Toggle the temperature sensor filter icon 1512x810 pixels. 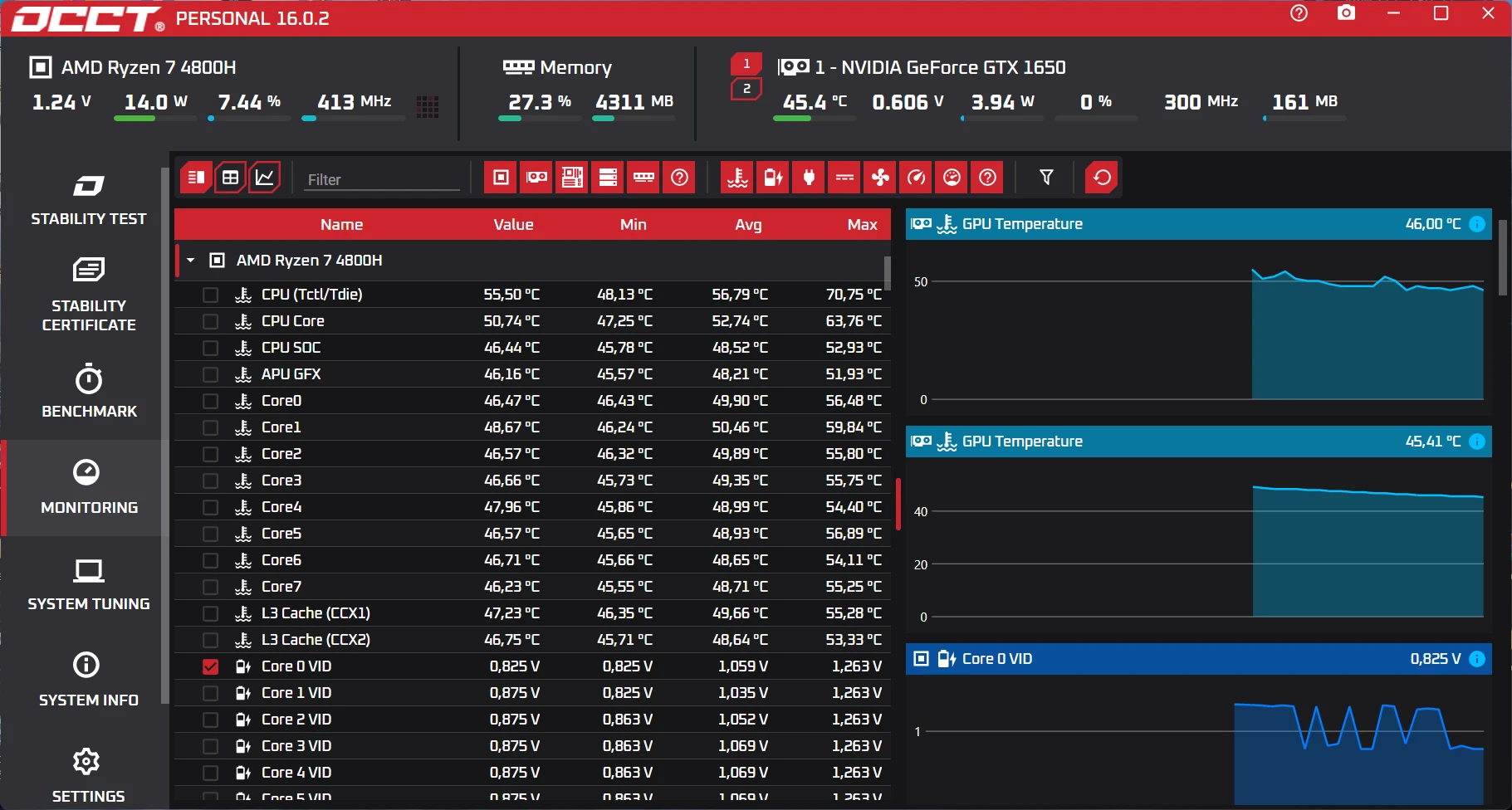click(737, 178)
